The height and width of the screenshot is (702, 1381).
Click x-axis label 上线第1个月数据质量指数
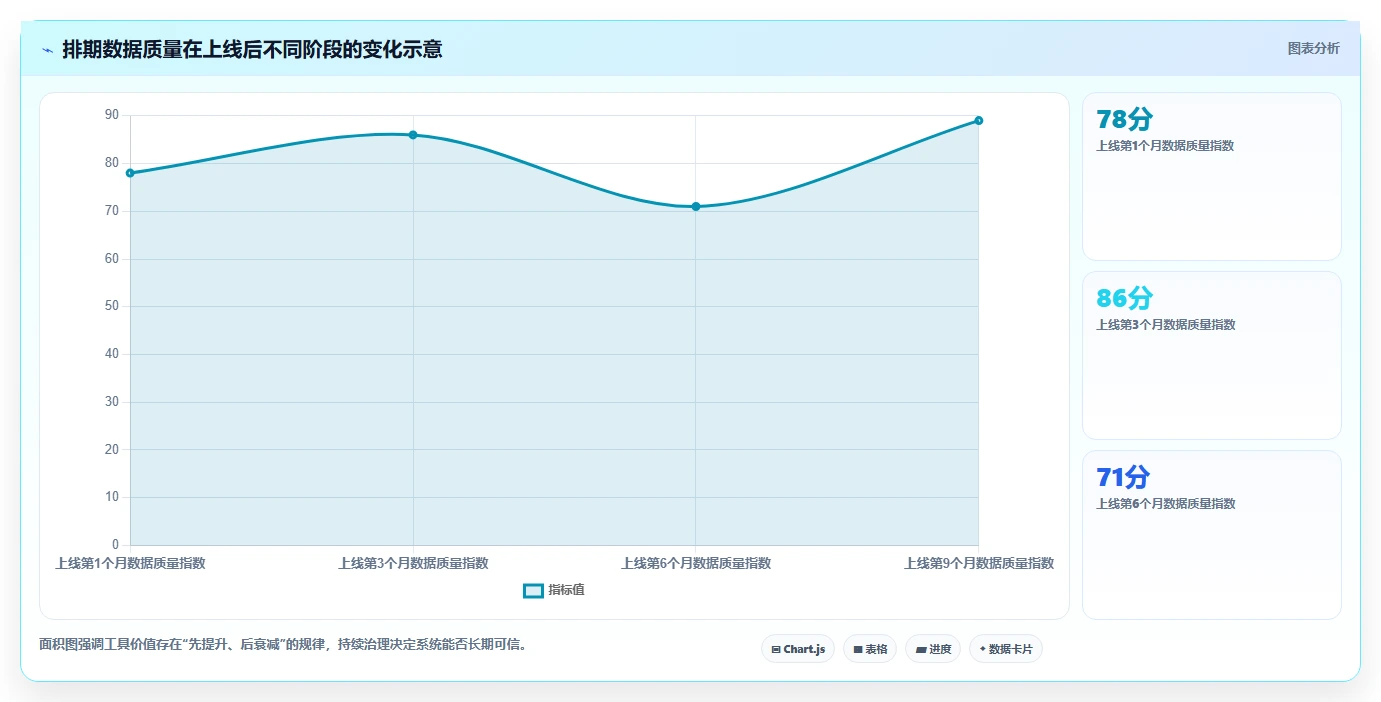click(x=130, y=564)
